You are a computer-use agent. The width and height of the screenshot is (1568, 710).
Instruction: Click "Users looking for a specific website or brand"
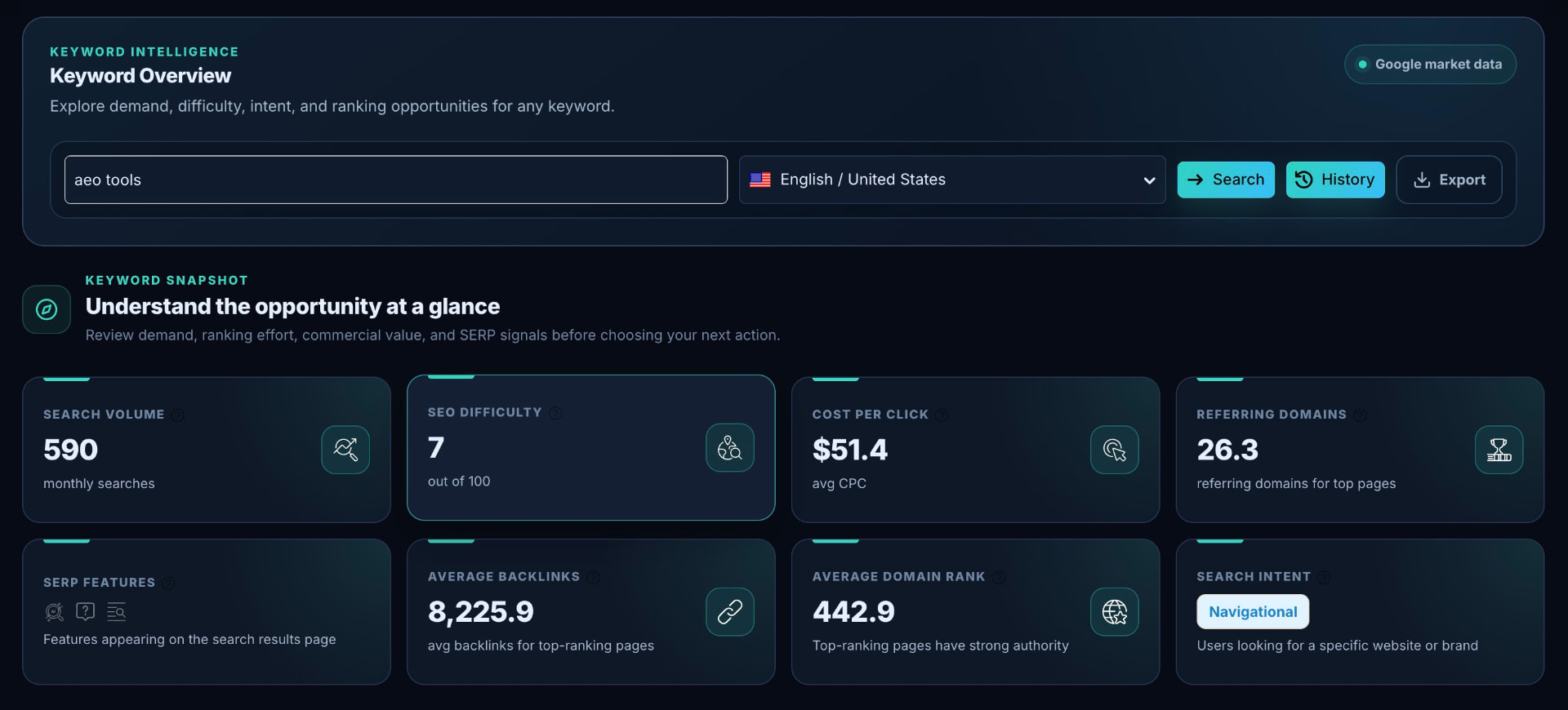(x=1338, y=646)
